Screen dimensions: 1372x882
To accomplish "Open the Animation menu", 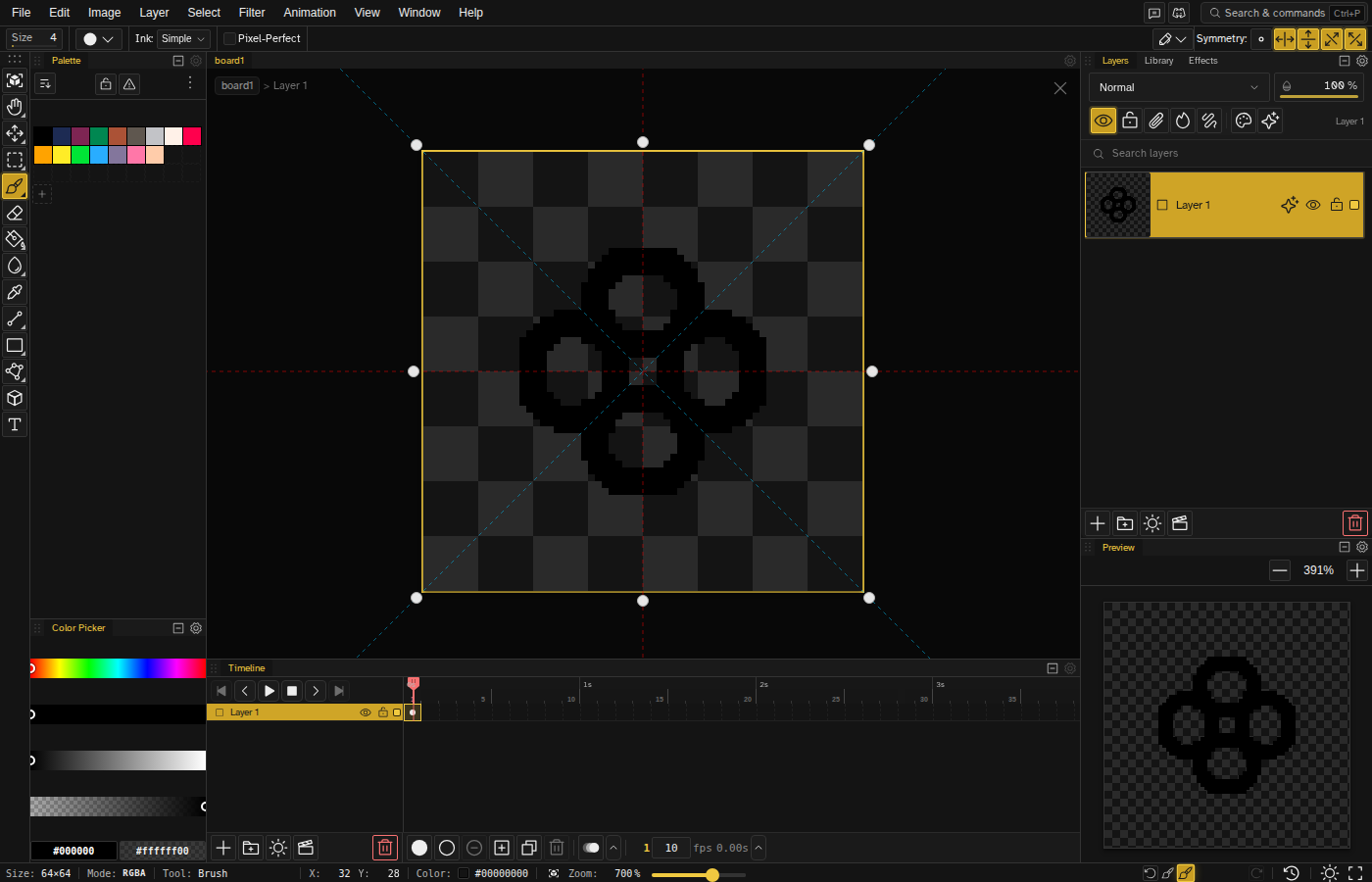I will (x=310, y=13).
